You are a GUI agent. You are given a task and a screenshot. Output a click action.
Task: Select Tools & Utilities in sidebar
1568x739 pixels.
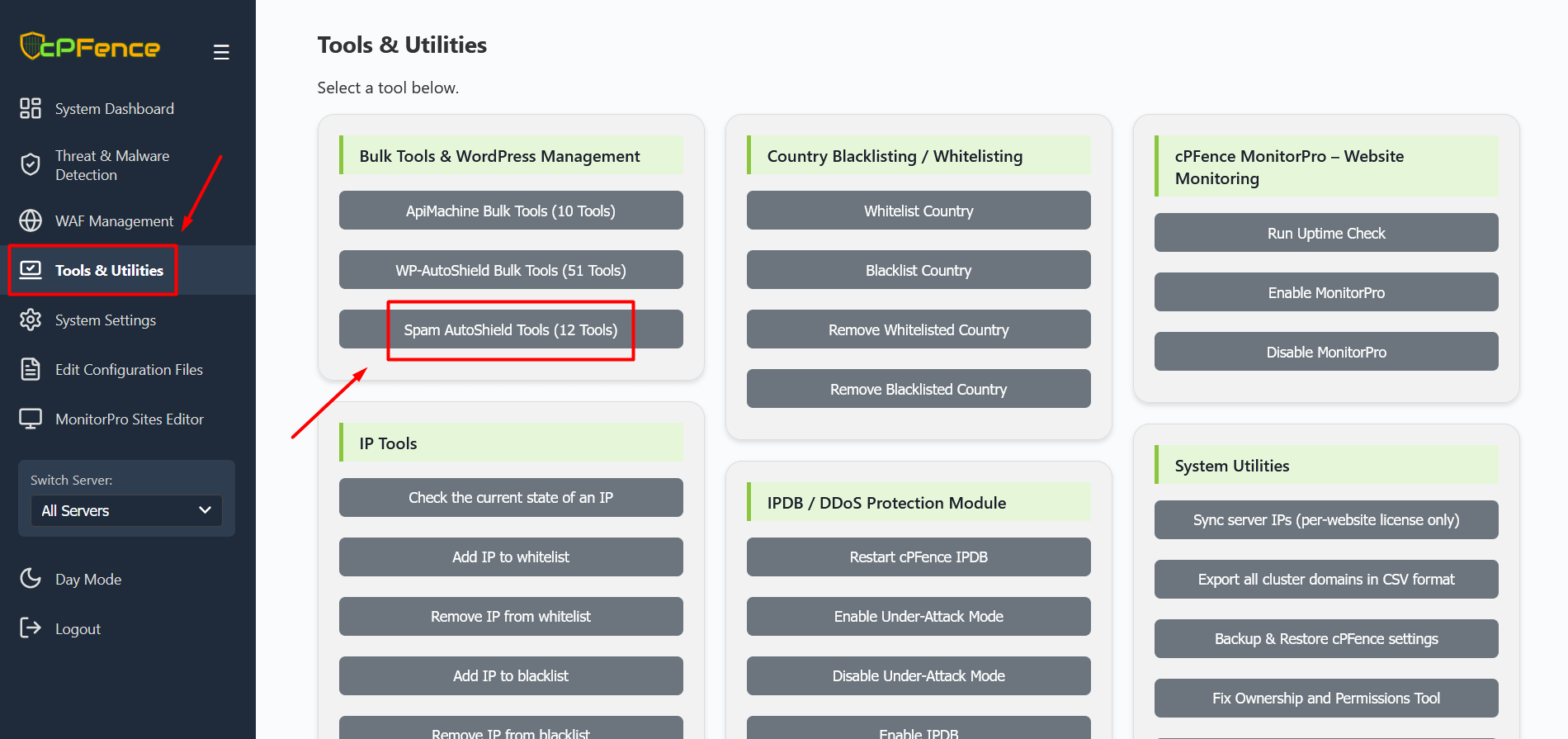[109, 270]
